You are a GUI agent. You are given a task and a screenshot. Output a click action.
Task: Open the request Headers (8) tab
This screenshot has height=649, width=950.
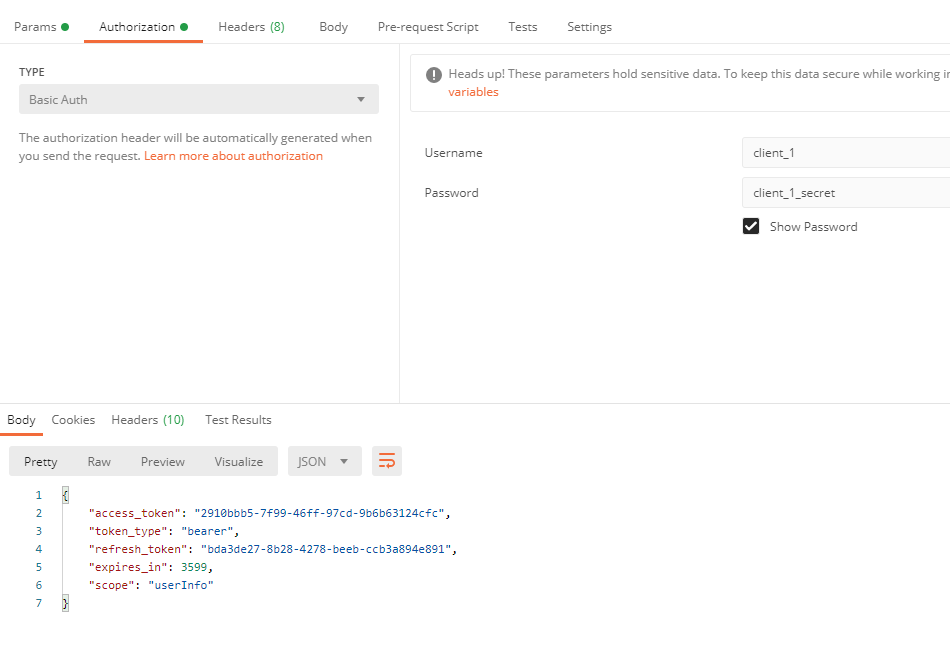(x=251, y=27)
